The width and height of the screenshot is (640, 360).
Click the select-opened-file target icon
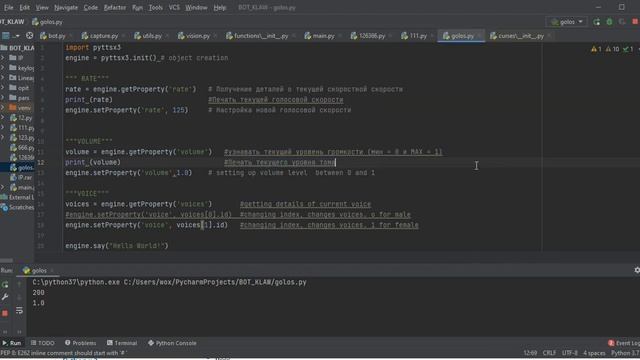(x=29, y=36)
